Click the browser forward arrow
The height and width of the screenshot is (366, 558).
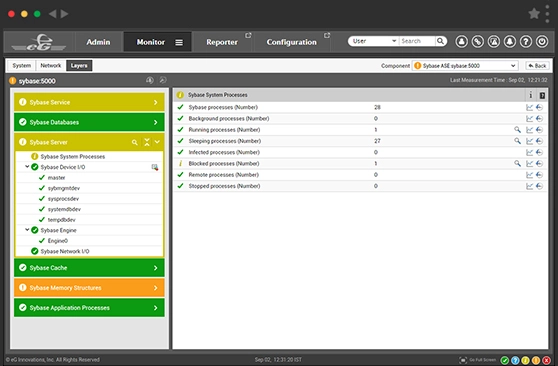click(x=64, y=14)
